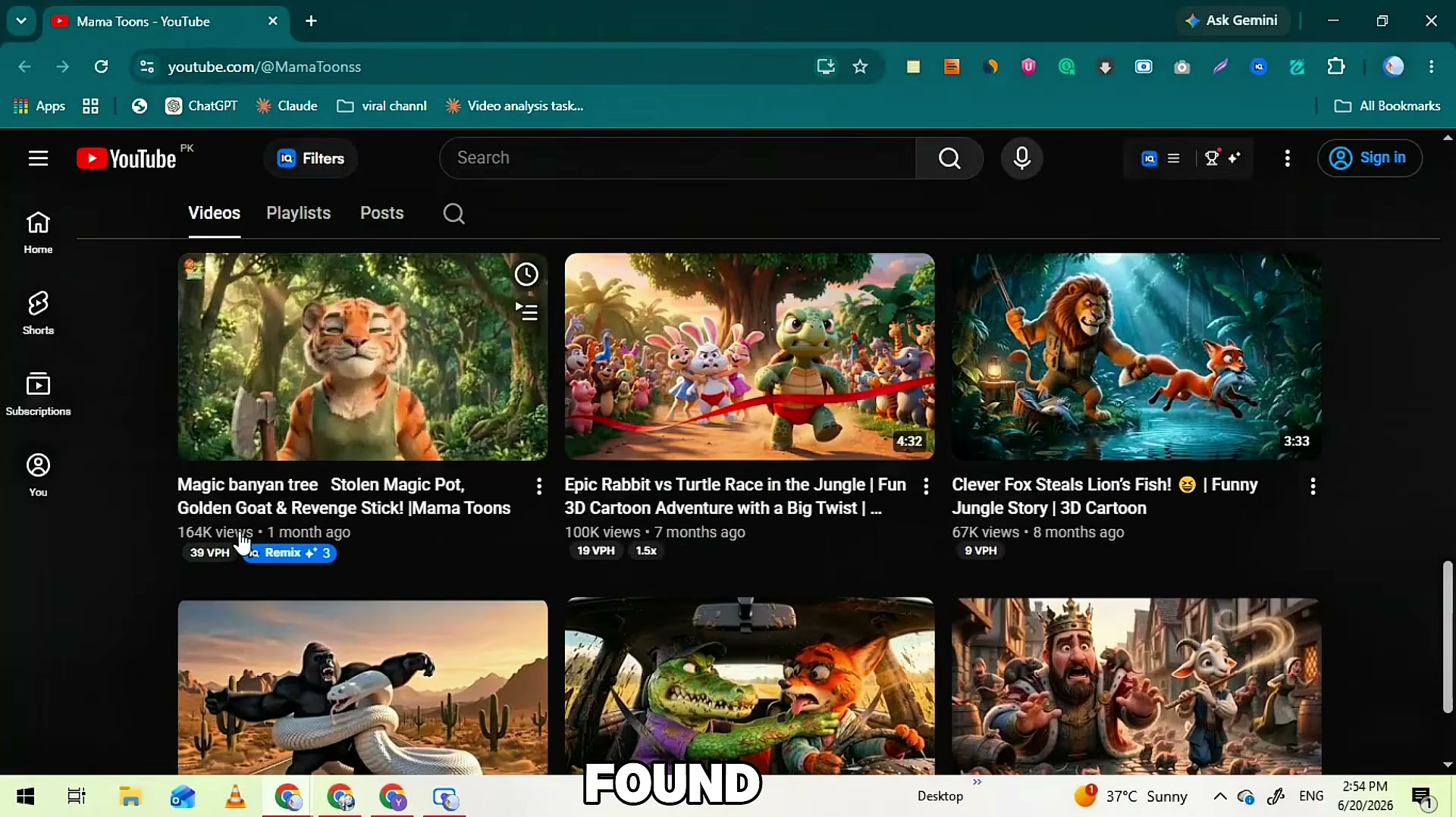Open the ChatGPT bookmark
This screenshot has height=817, width=1456.
point(202,106)
